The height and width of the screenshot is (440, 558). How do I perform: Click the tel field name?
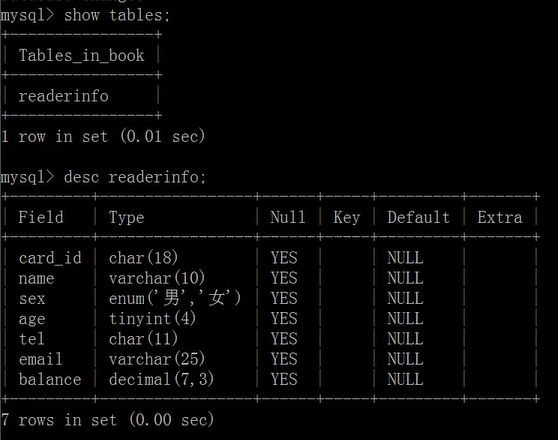(32, 339)
